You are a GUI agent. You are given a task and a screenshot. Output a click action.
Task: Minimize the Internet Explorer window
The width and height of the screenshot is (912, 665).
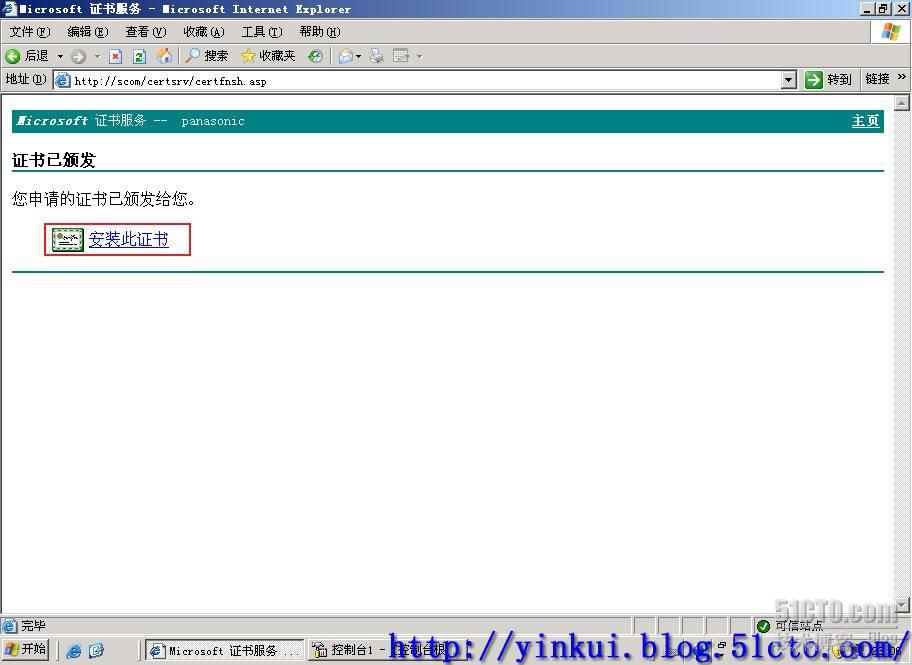pyautogui.click(x=868, y=9)
